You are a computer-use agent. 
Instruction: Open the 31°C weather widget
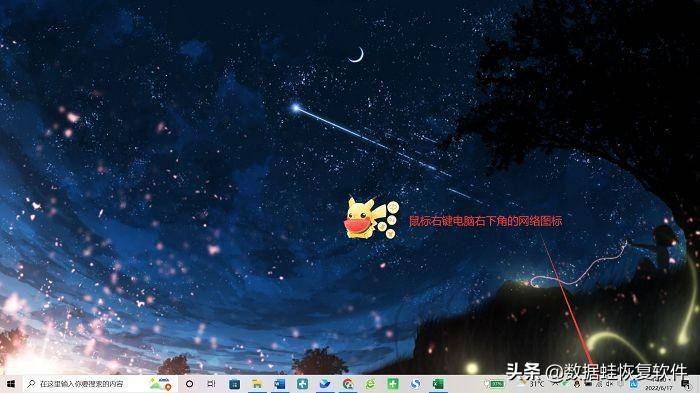click(x=531, y=384)
